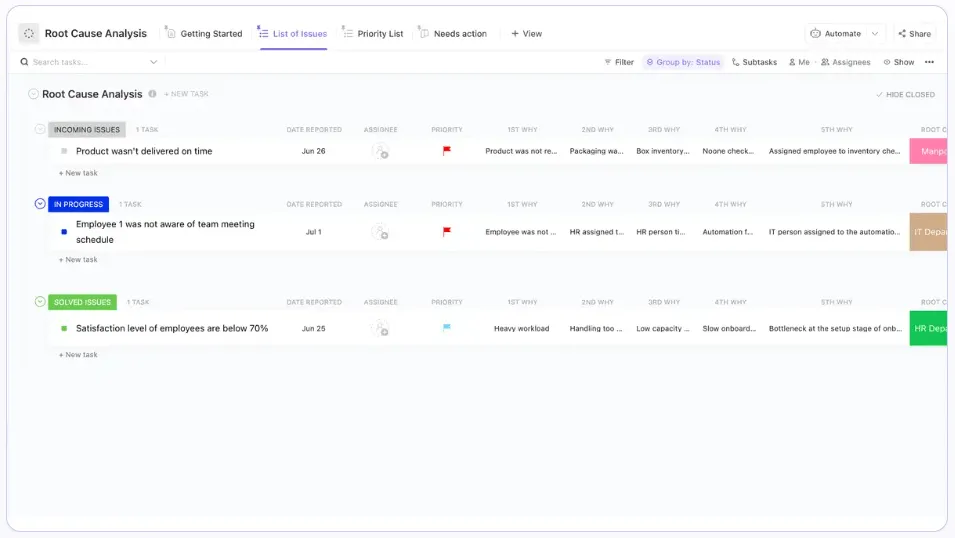
Task: Add new task under In Progress
Action: tap(78, 260)
